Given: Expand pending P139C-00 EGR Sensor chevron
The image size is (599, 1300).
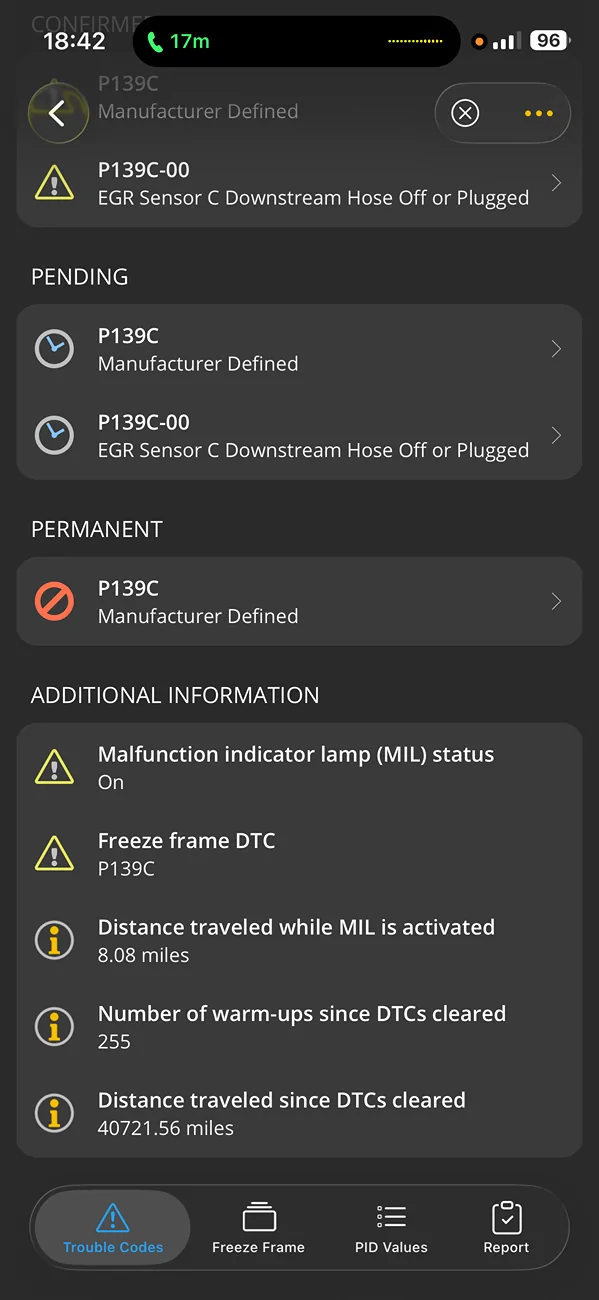Looking at the screenshot, I should point(557,435).
